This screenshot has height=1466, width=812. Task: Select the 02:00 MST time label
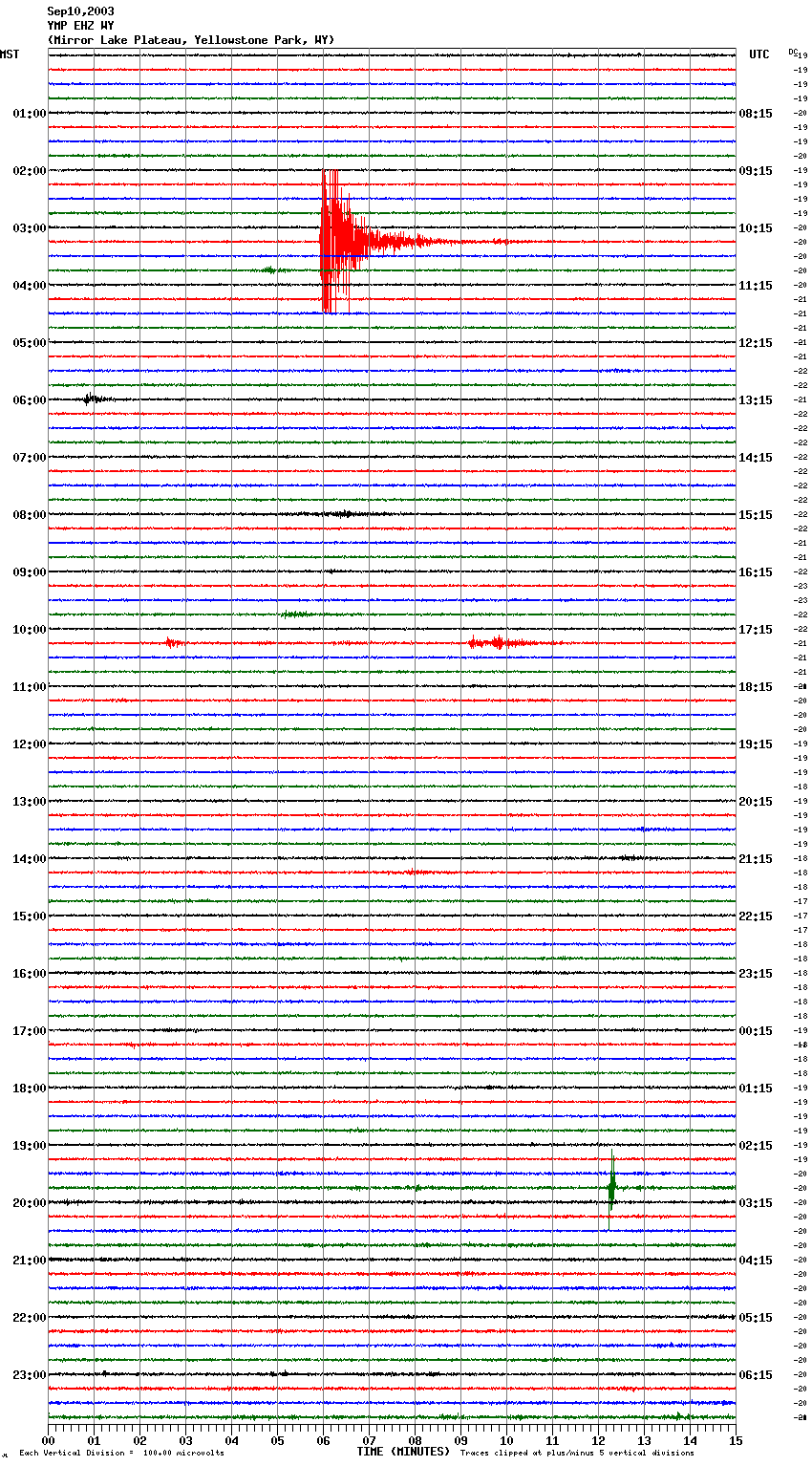coord(30,171)
